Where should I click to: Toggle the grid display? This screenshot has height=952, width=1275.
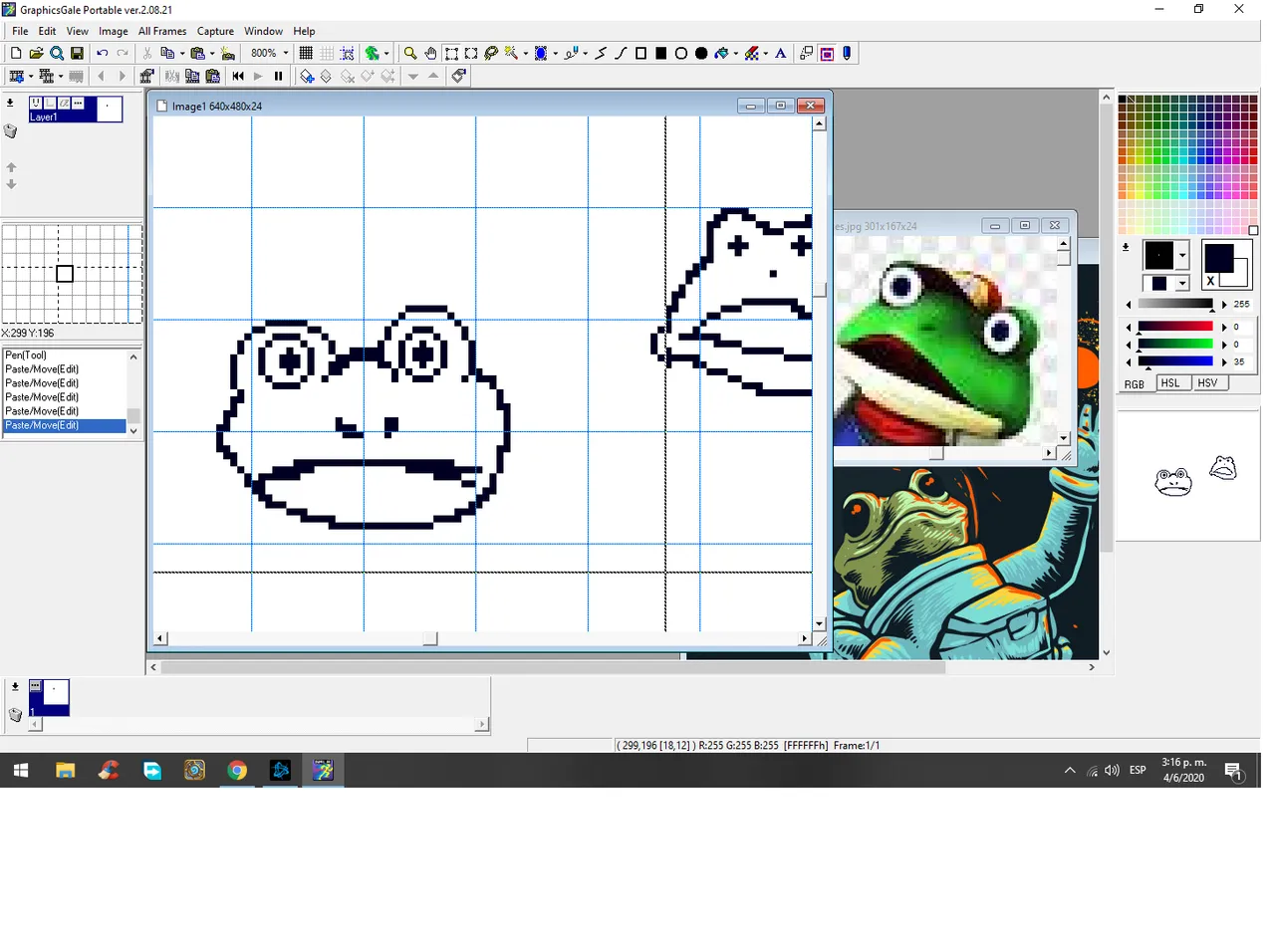[306, 54]
